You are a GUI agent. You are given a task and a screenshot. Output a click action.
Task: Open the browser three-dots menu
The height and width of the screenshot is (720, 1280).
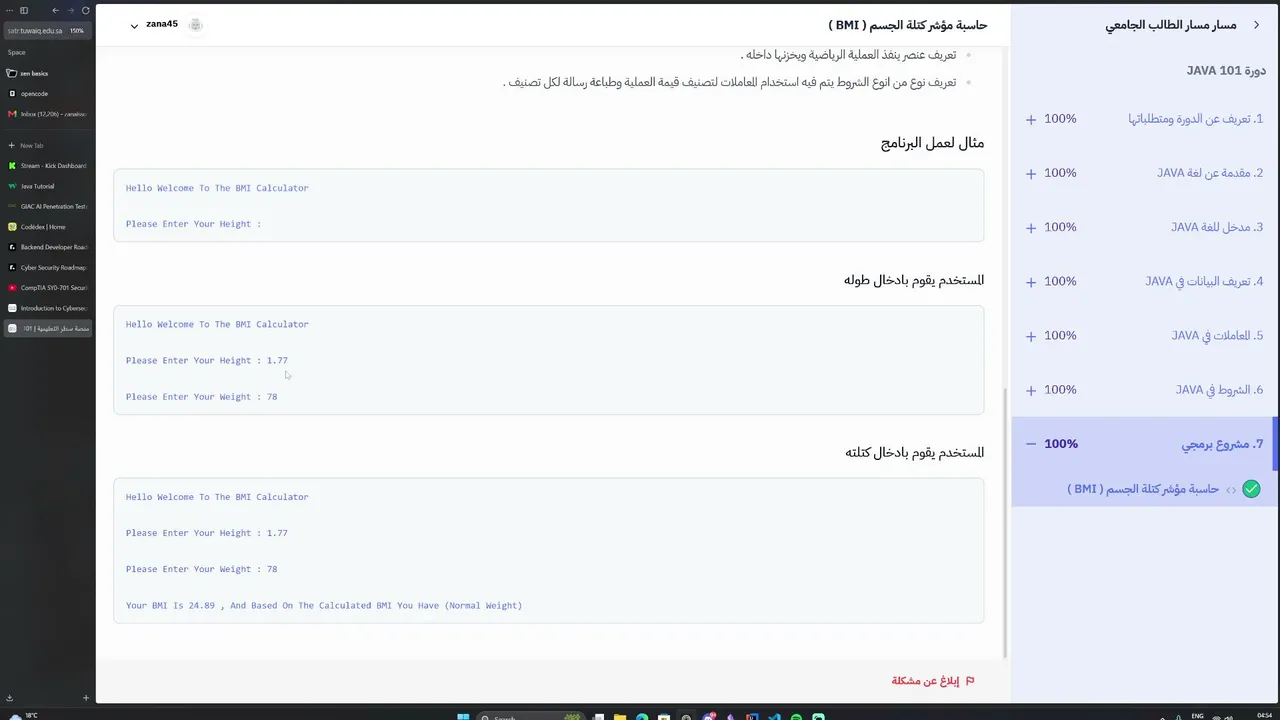[9, 10]
